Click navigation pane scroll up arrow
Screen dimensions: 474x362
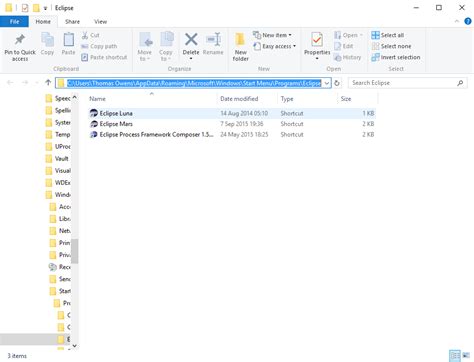[75, 97]
